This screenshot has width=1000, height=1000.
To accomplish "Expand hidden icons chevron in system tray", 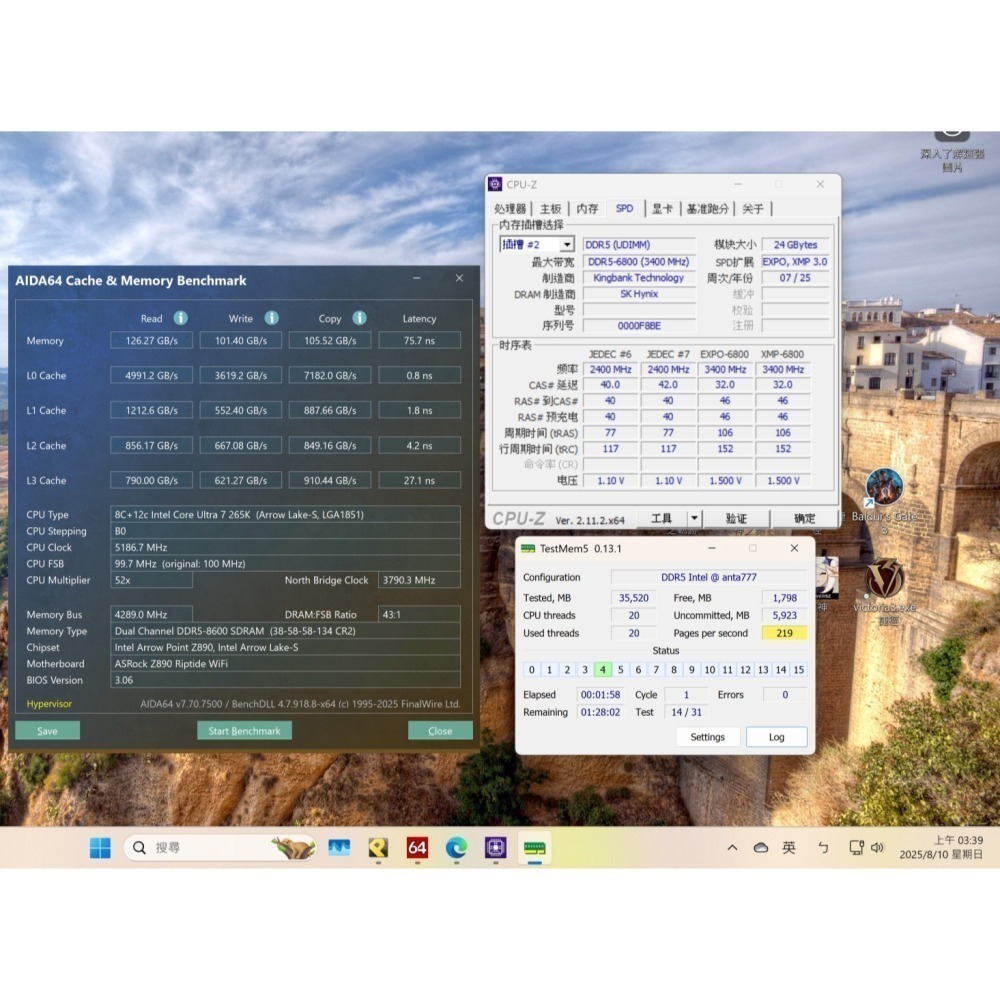I will coord(731,847).
